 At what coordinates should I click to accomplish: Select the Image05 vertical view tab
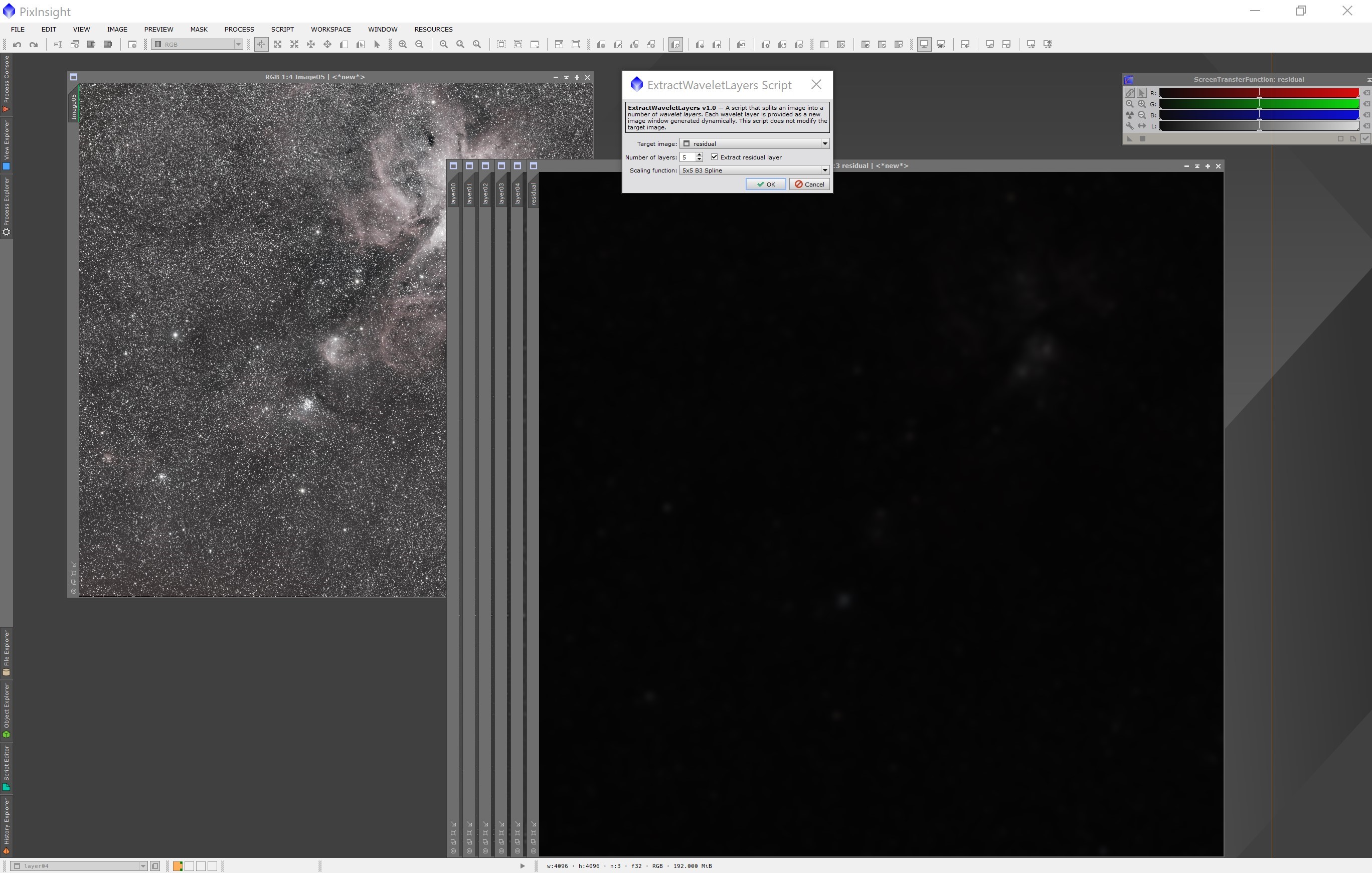point(74,107)
